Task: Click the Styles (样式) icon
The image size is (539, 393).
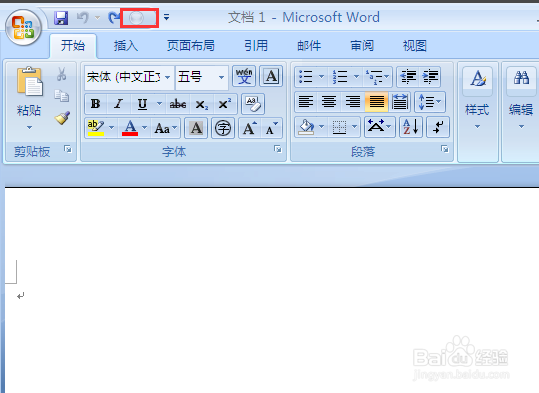Action: 478,78
